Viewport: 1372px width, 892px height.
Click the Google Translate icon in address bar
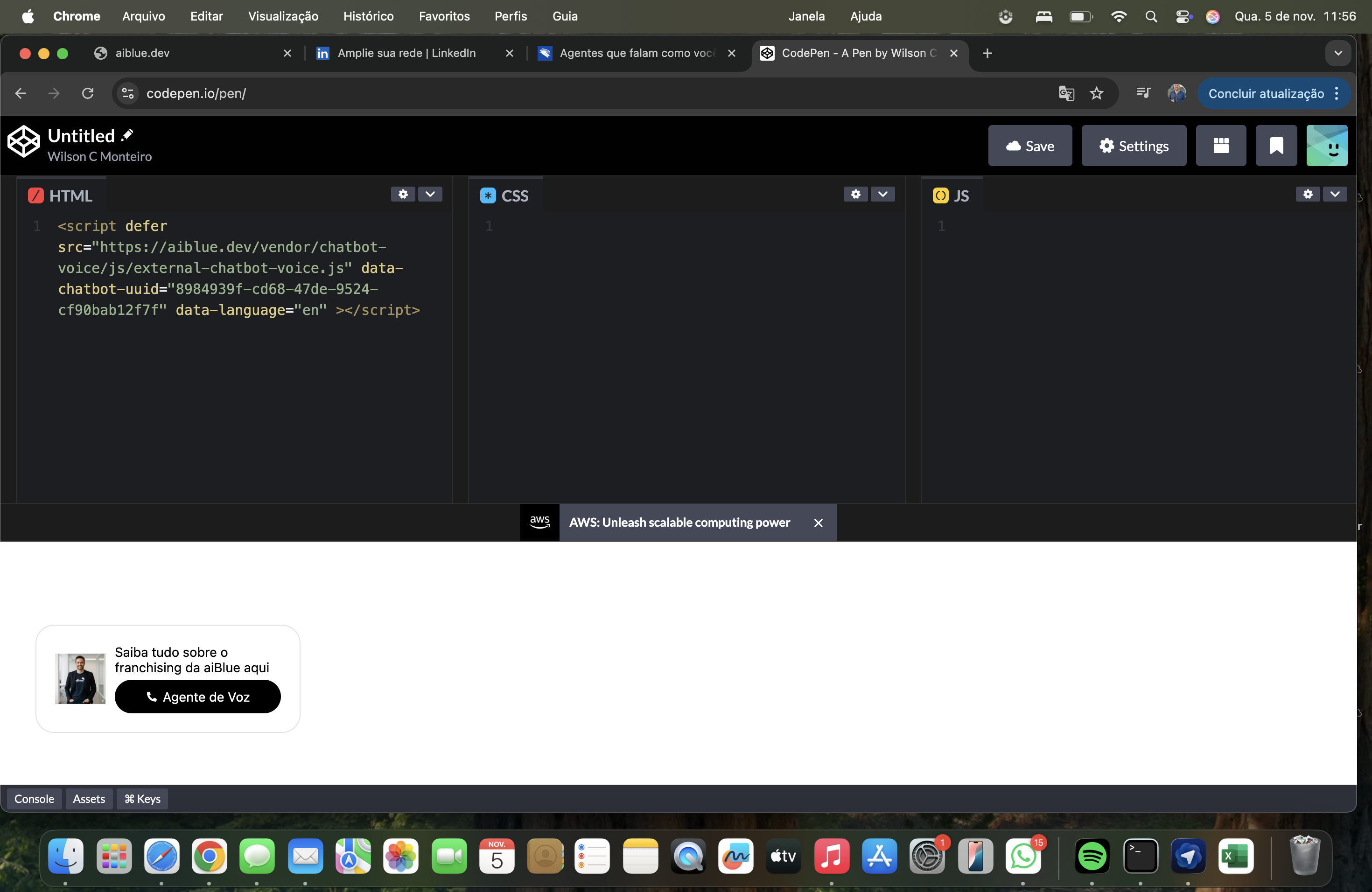tap(1066, 93)
